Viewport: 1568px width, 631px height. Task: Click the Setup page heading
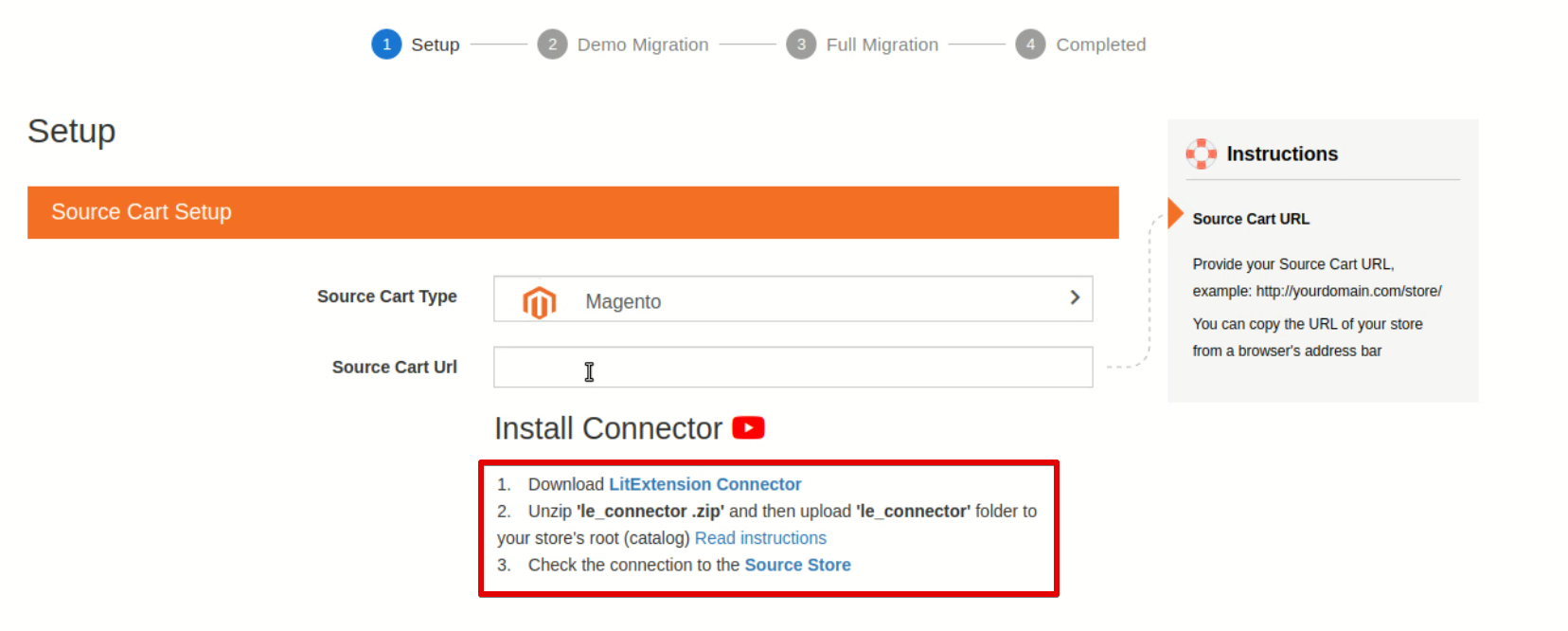click(72, 131)
